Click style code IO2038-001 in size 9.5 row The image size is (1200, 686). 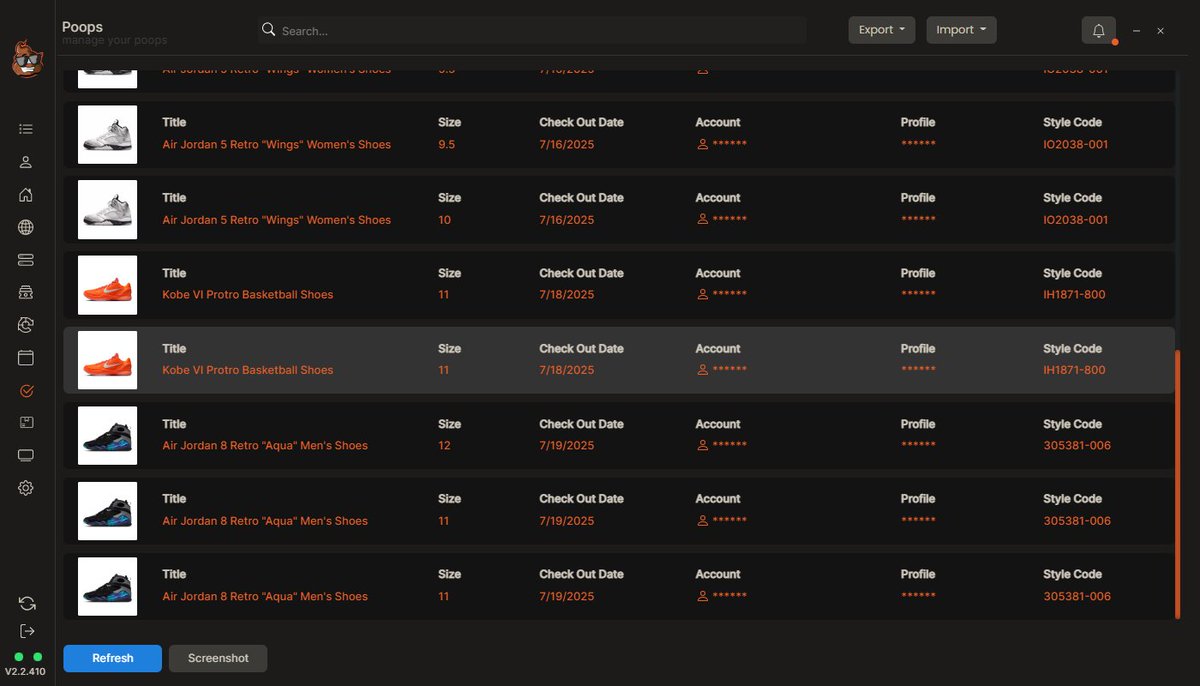[x=1076, y=145]
